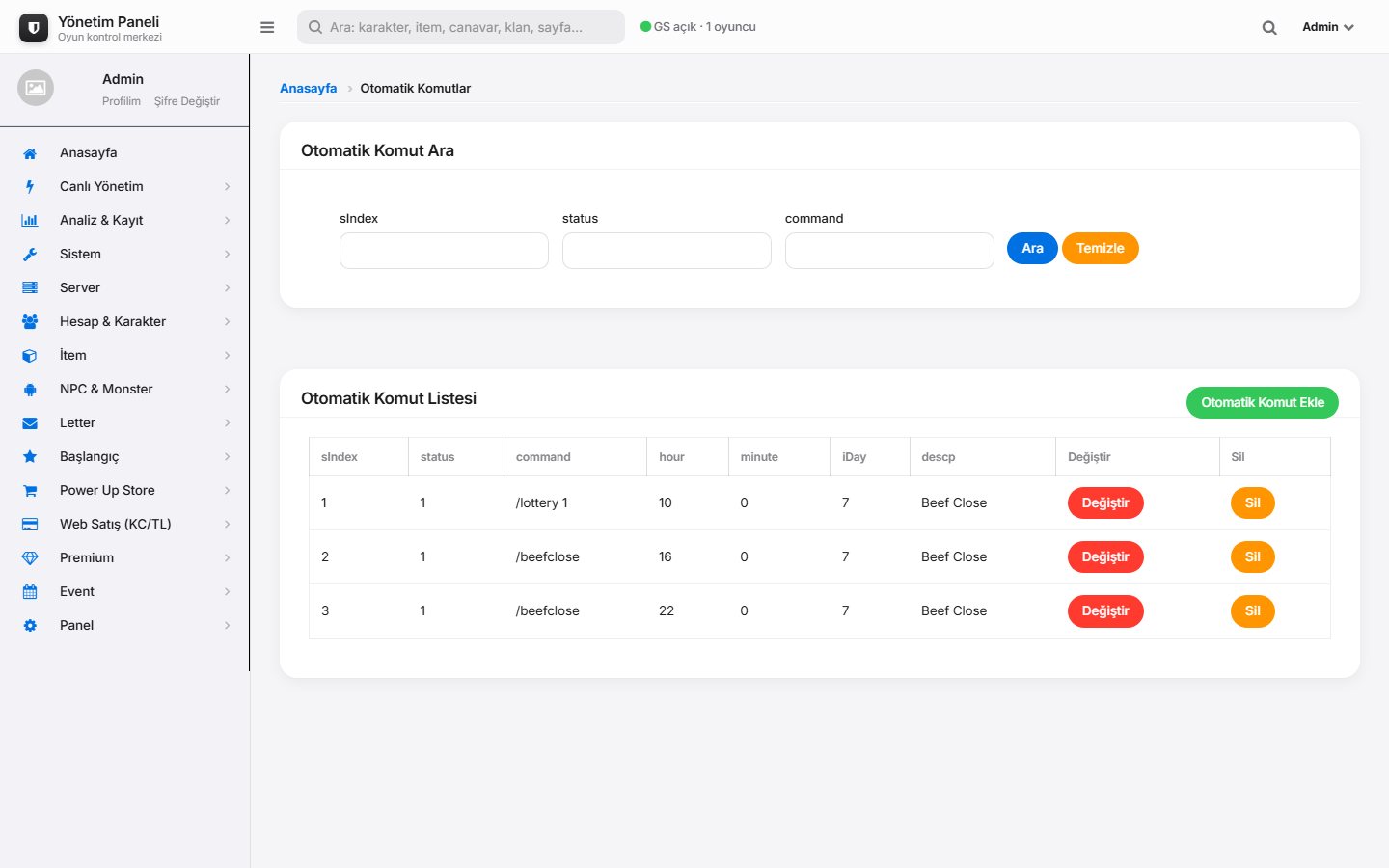Viewport: 1389px width, 868px height.
Task: Click the Event calendar icon
Action: pos(30,592)
